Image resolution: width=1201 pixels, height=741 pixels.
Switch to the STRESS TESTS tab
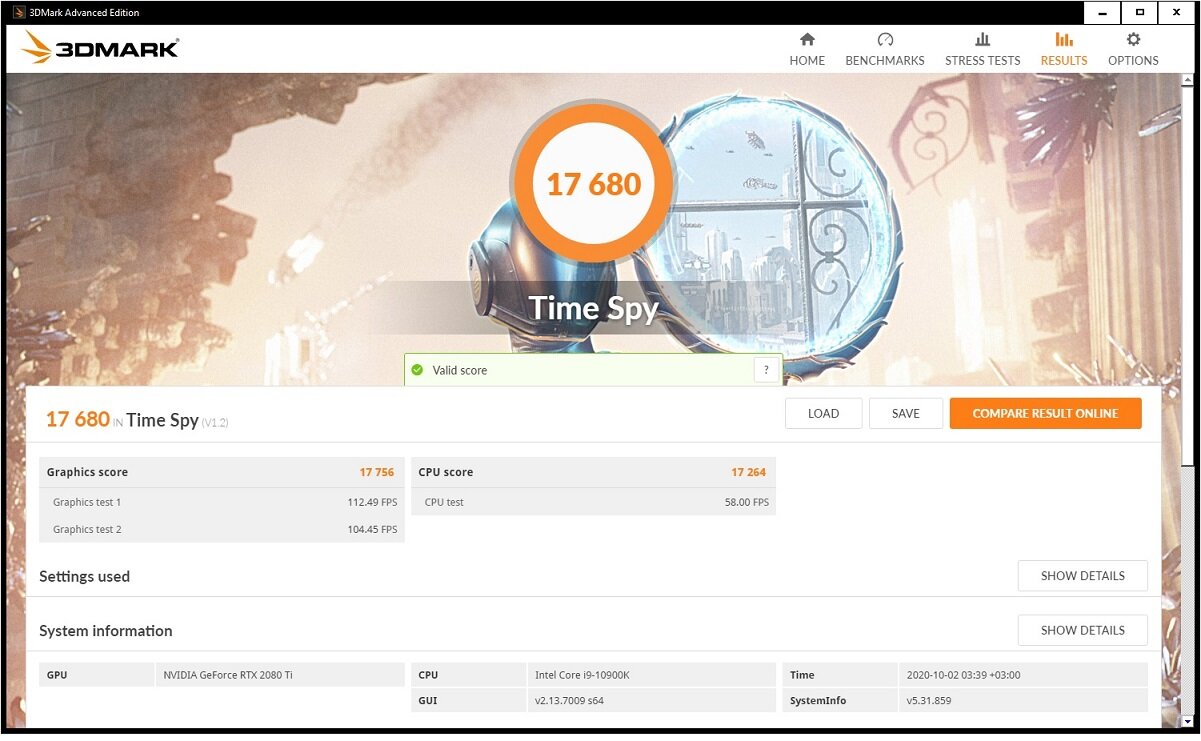(982, 49)
